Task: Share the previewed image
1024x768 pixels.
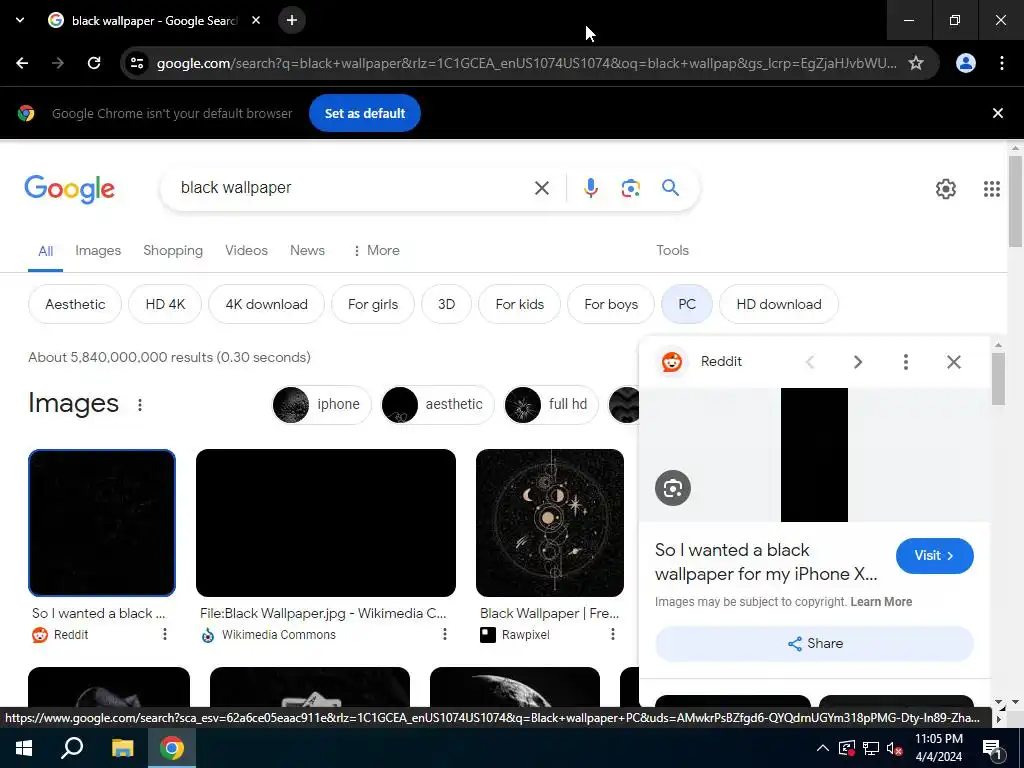Action: coord(814,643)
